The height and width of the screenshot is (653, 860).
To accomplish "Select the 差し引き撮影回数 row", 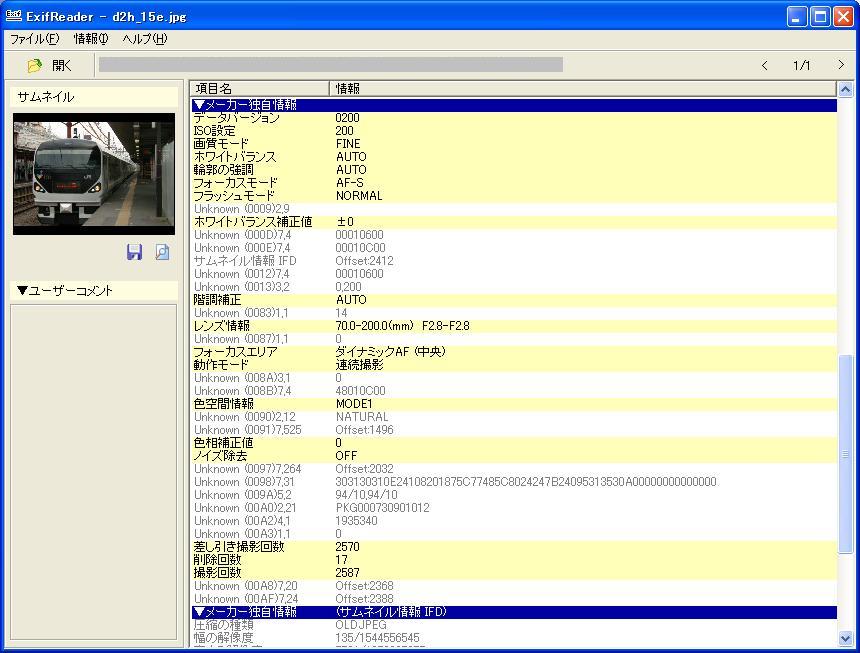I will click(514, 547).
